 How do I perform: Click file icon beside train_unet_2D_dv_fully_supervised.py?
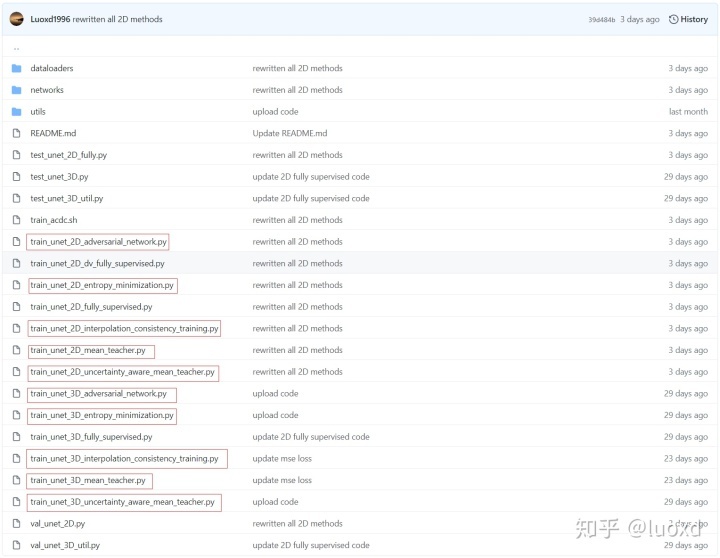pyautogui.click(x=17, y=263)
